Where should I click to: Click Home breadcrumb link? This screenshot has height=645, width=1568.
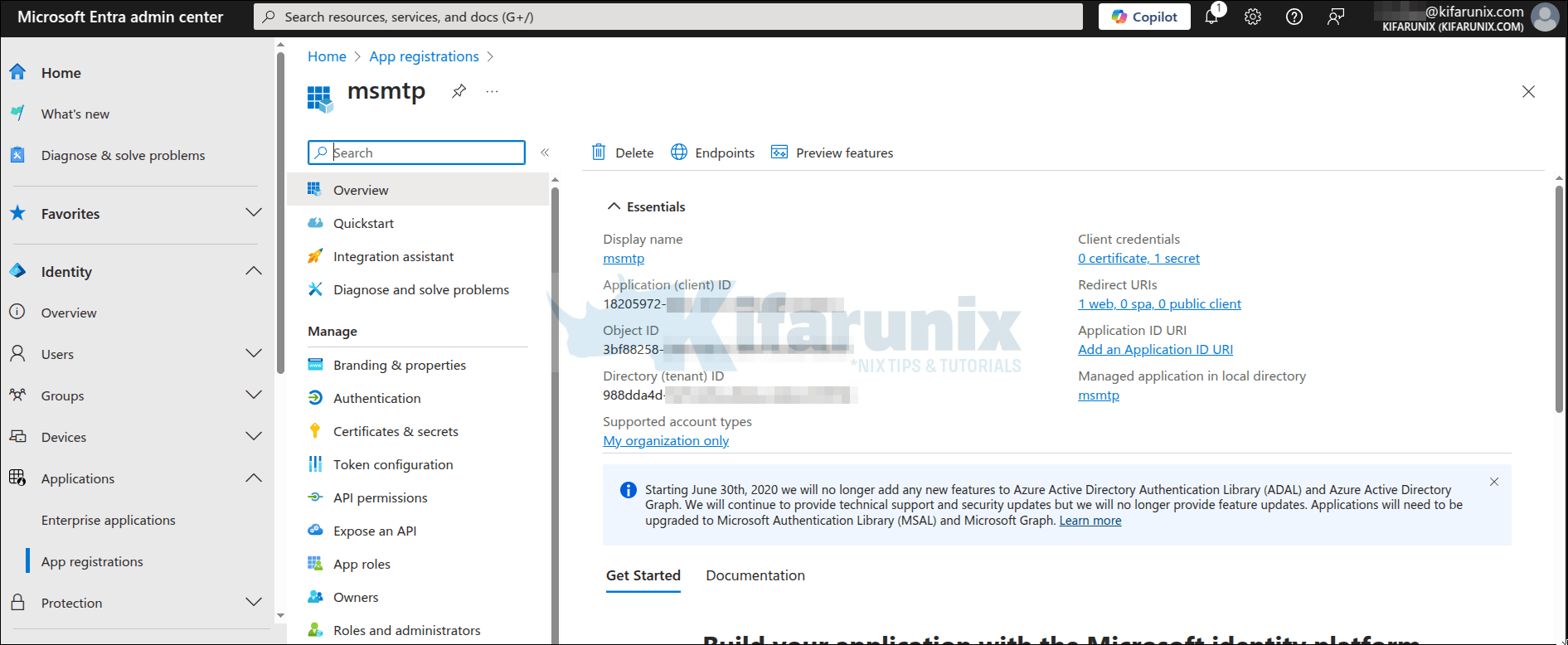pos(327,56)
